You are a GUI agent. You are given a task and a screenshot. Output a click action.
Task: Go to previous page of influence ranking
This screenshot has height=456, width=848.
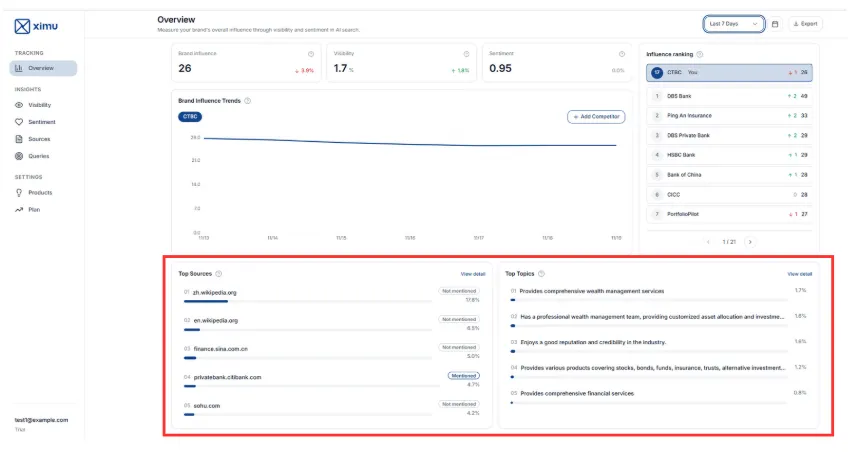click(709, 241)
